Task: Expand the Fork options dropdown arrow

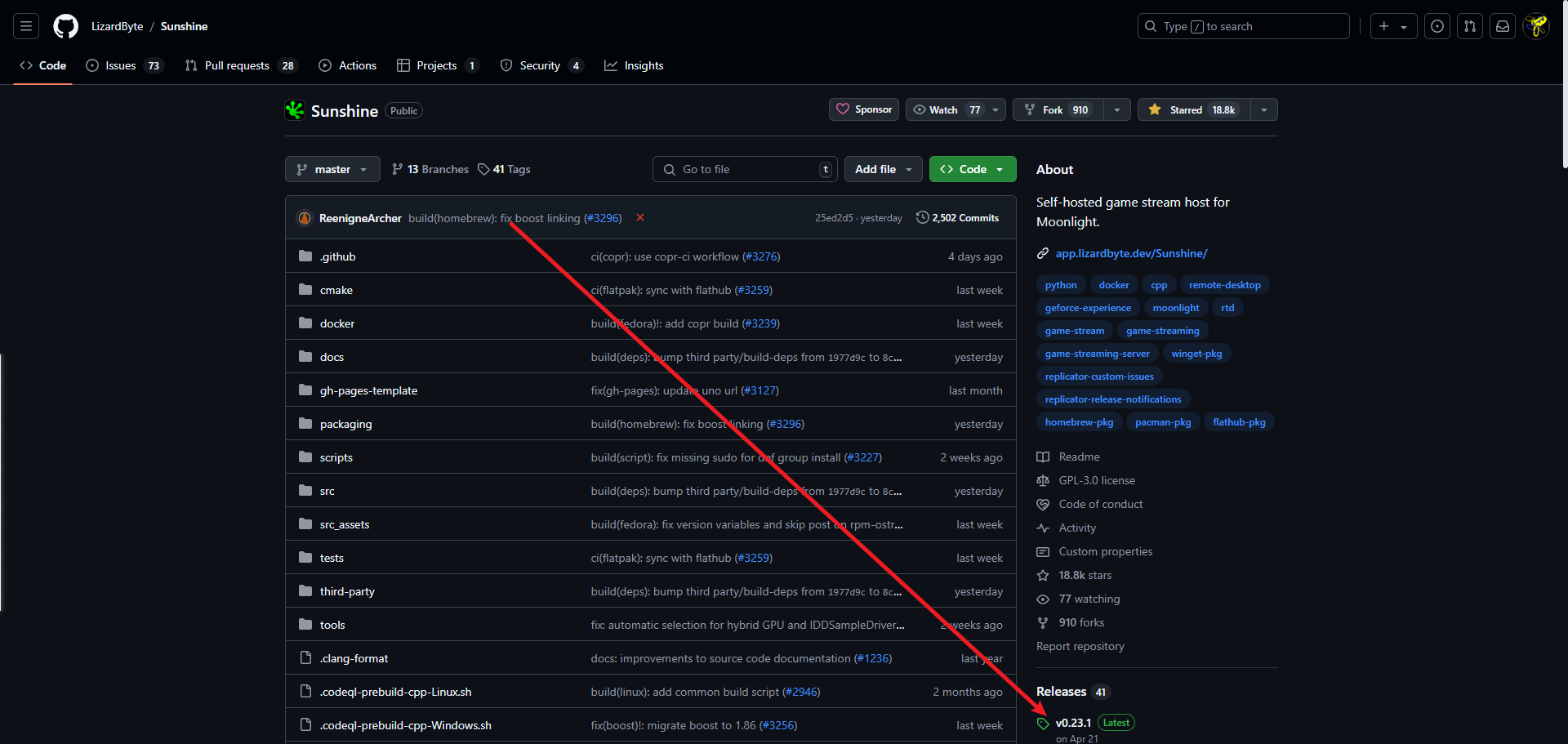Action: click(1117, 109)
